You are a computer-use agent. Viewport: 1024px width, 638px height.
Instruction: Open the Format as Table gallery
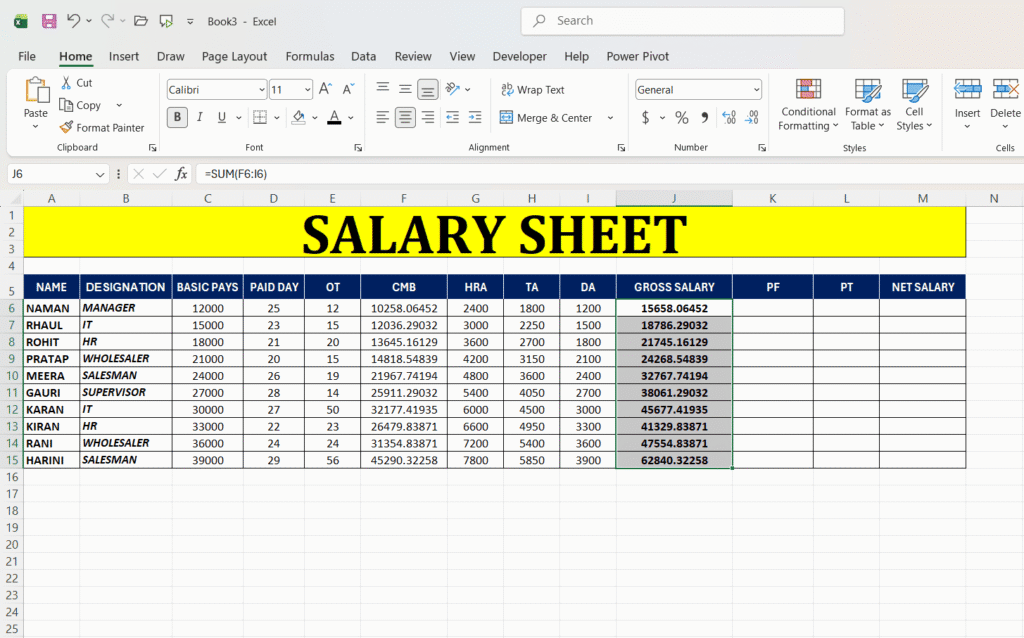[868, 104]
